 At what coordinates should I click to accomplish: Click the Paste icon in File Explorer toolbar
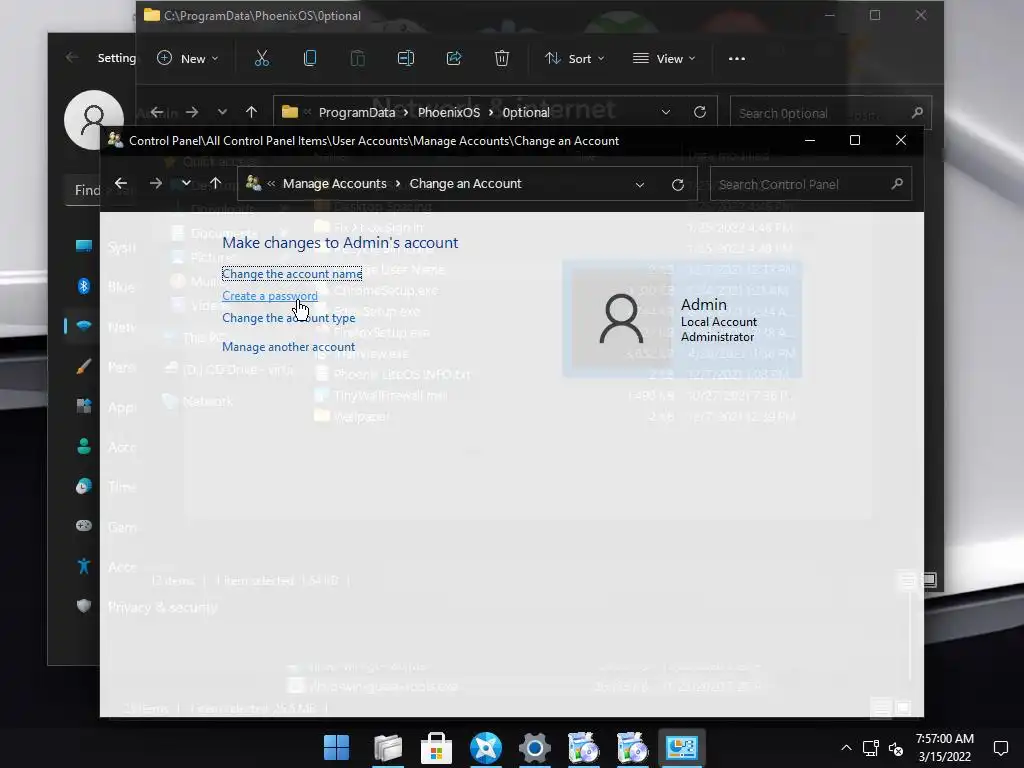pos(358,59)
